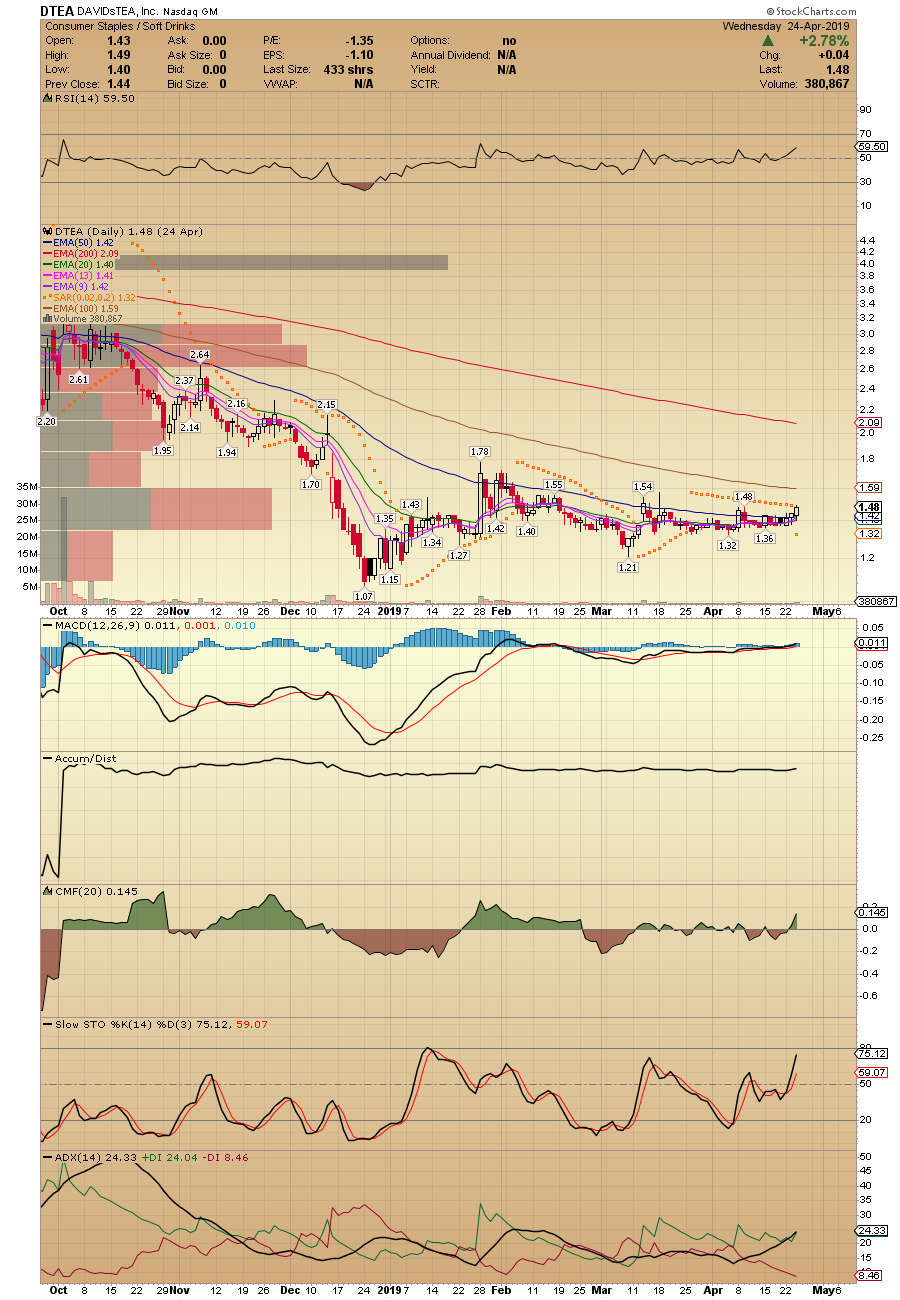Click the red EMA(200) legend line swatch
This screenshot has width=900, height=1300.
click(x=46, y=253)
